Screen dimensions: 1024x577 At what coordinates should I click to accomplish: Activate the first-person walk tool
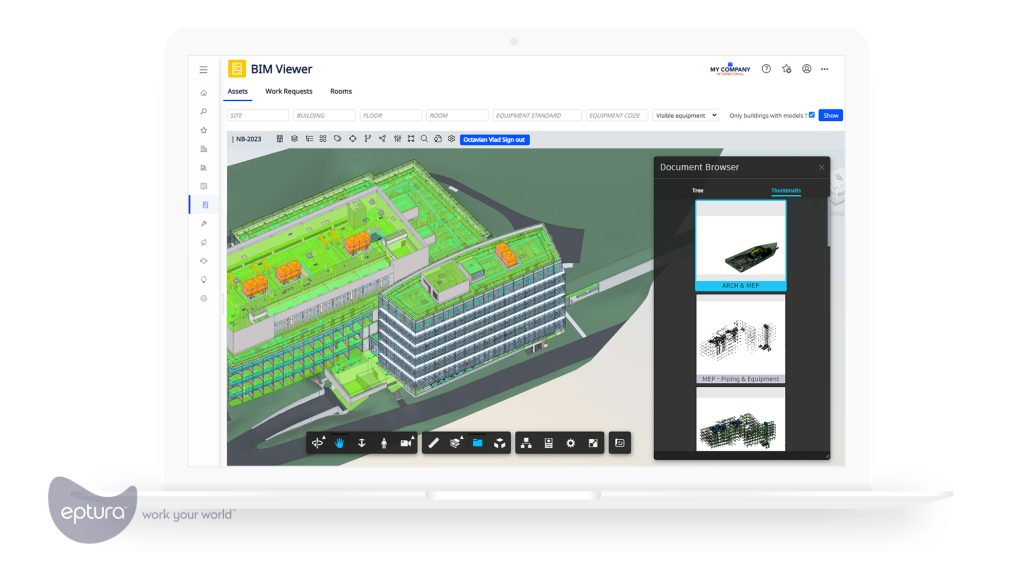[x=384, y=442]
